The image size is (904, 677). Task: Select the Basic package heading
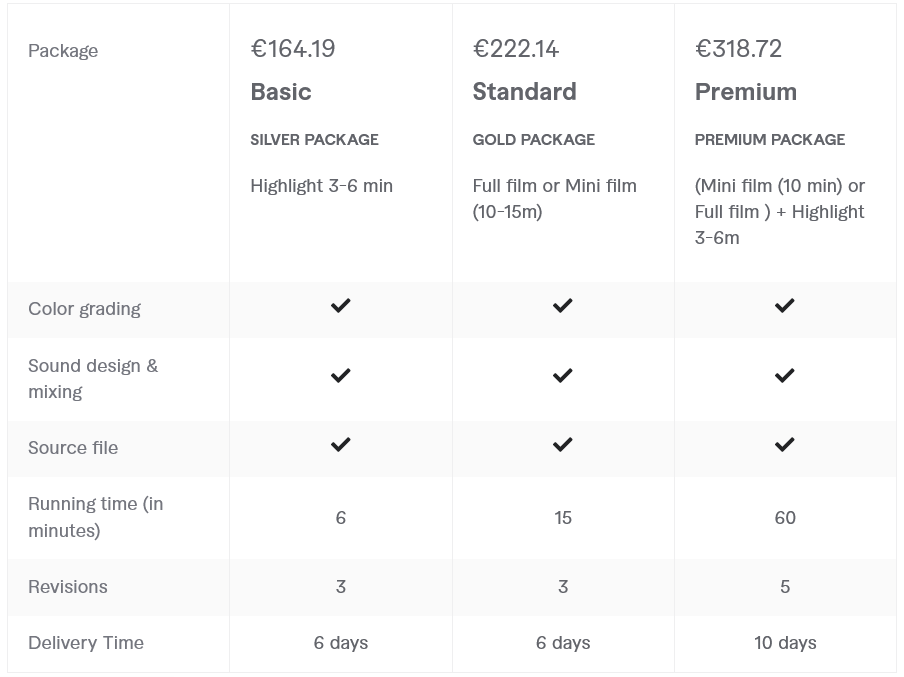[x=281, y=92]
